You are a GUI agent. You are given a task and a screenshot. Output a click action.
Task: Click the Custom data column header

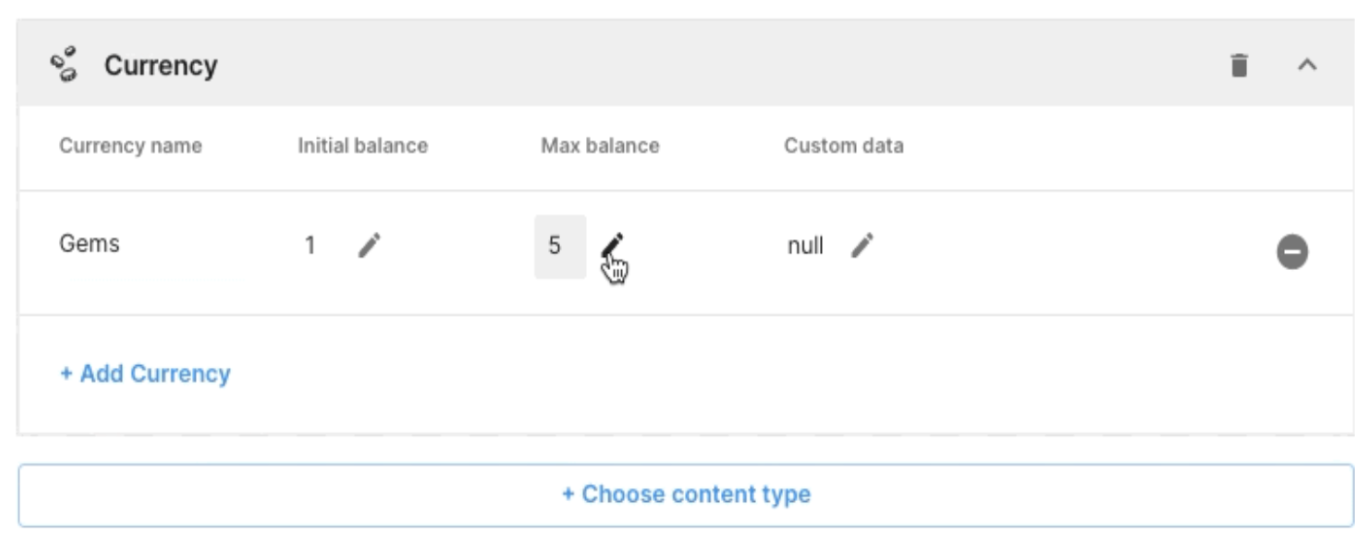click(843, 146)
